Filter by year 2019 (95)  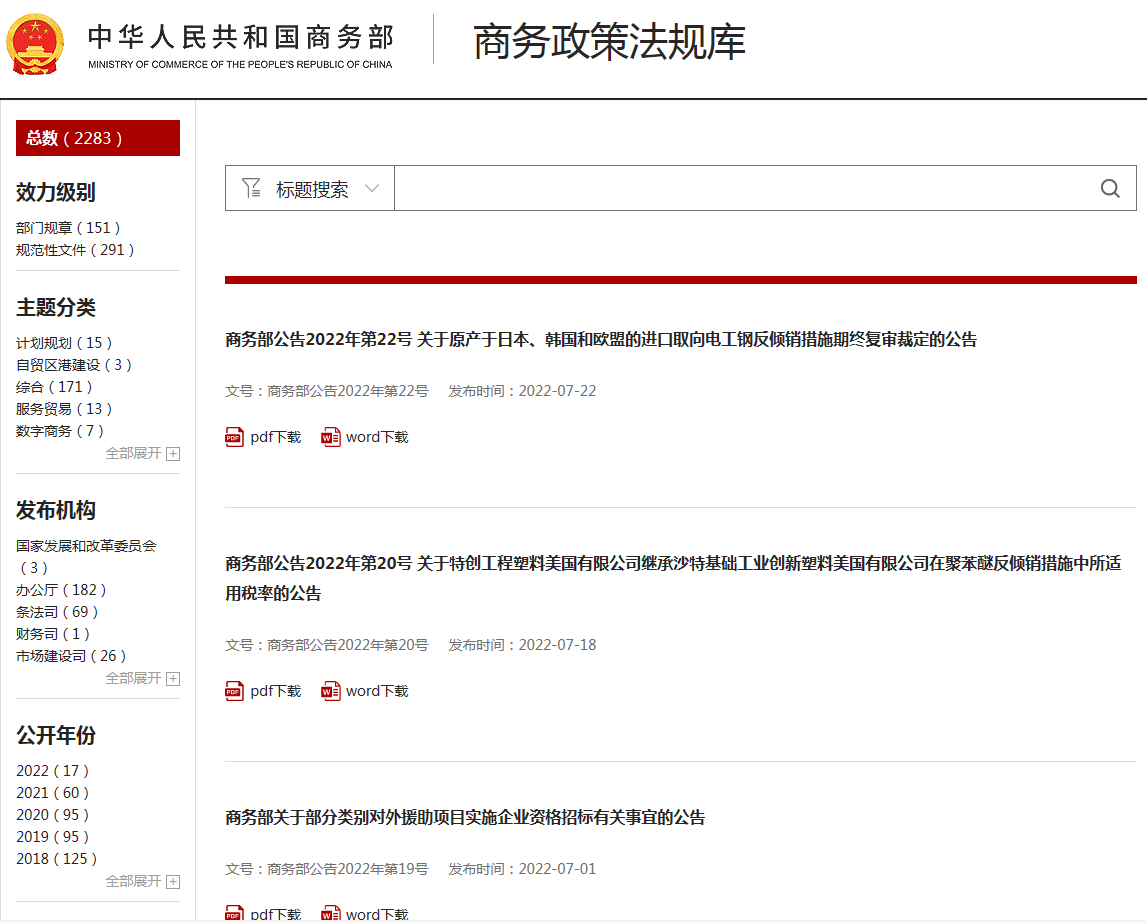tap(53, 837)
